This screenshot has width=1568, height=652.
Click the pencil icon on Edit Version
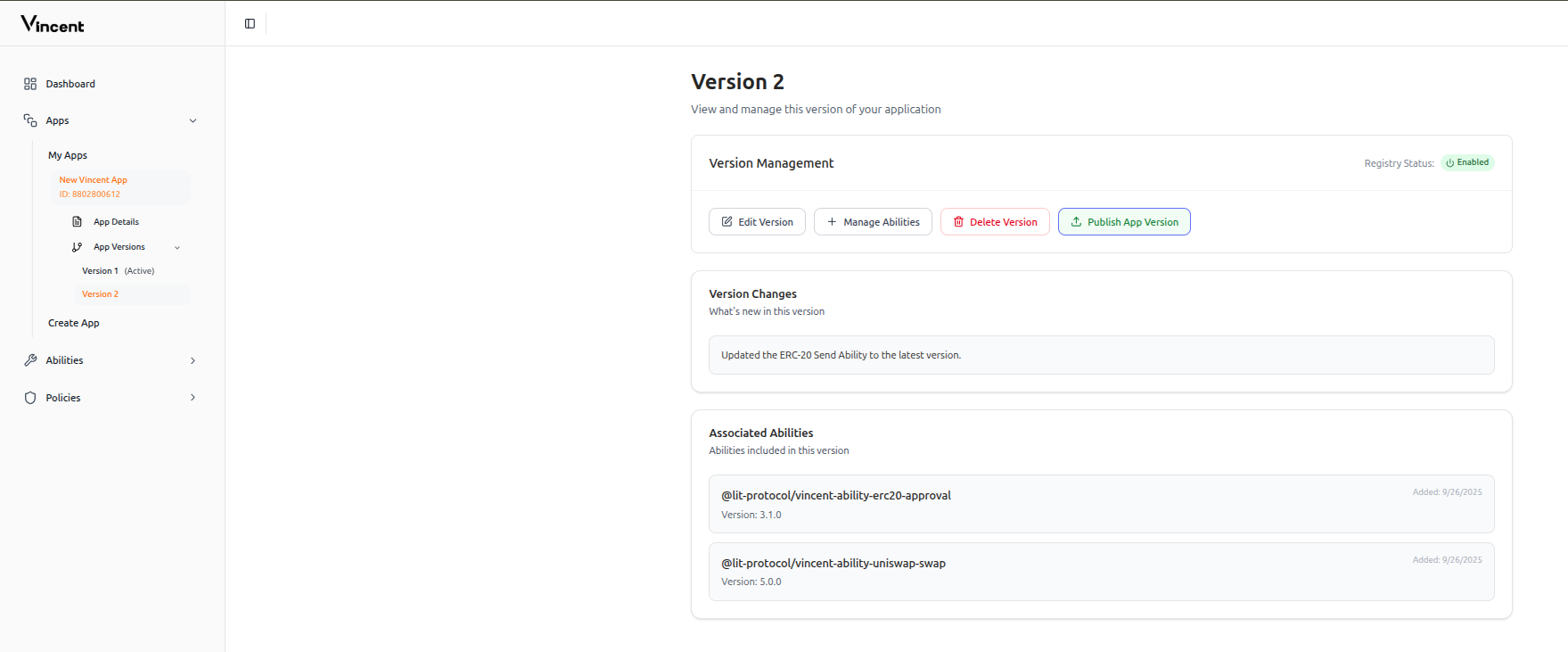pos(727,222)
